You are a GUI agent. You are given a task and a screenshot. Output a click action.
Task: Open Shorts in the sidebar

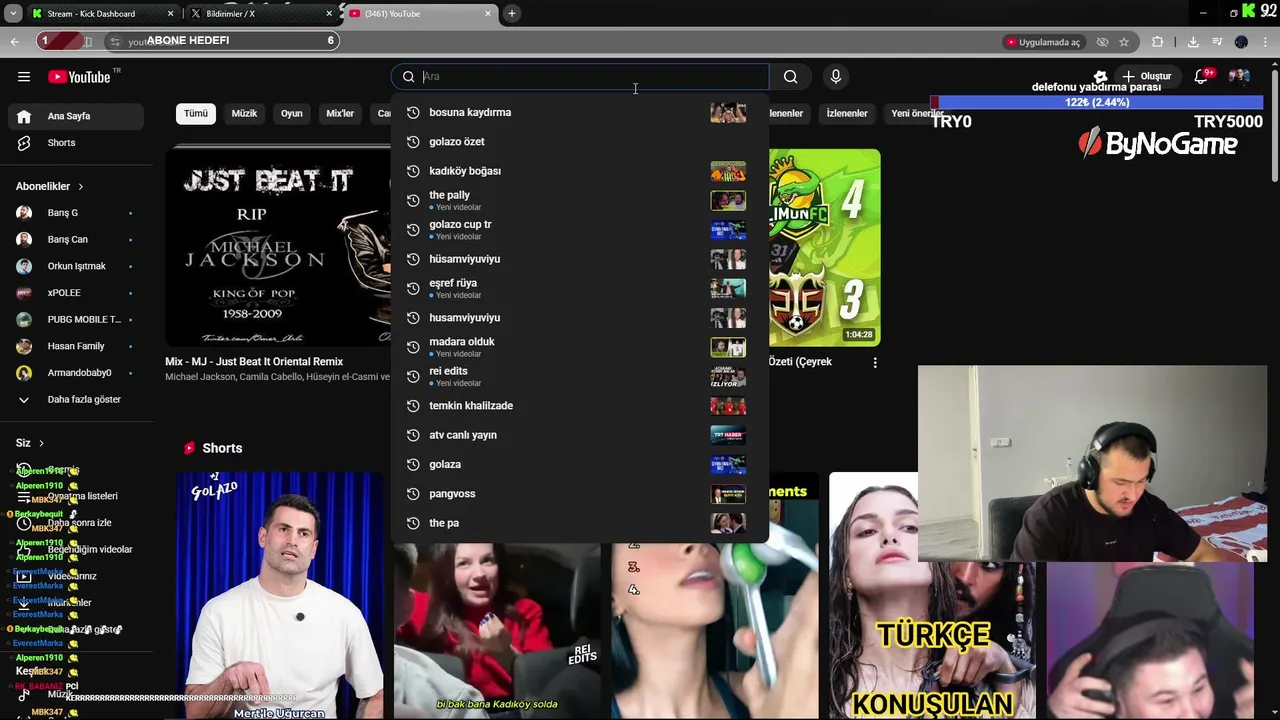coord(76,143)
